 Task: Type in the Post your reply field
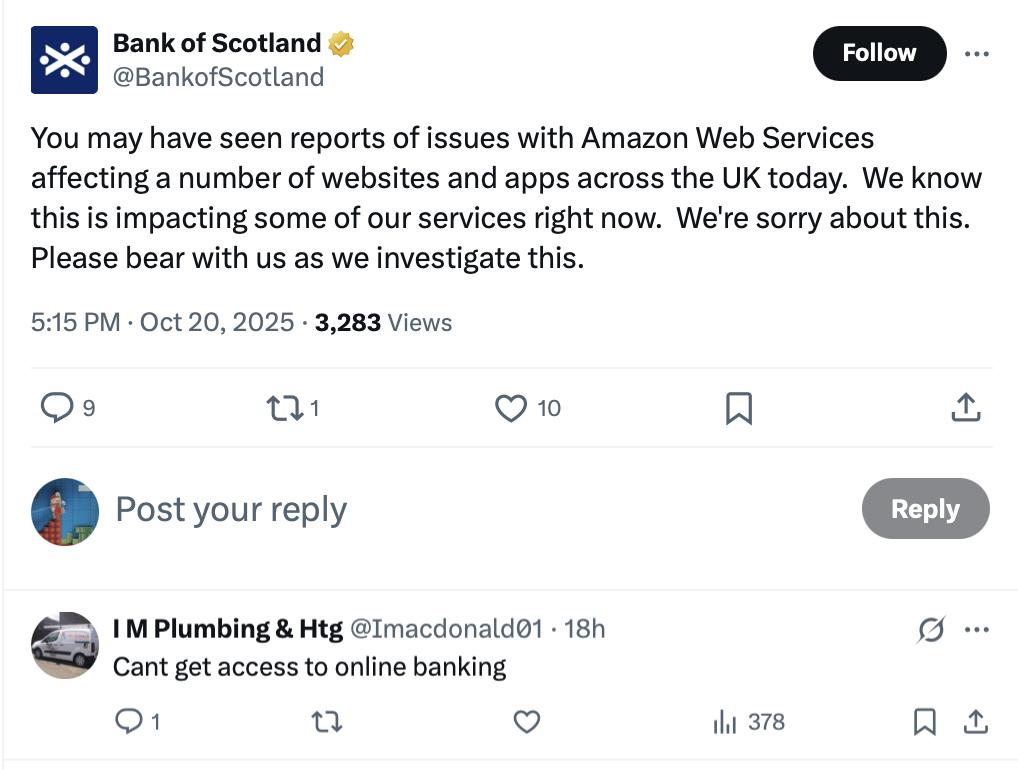pyautogui.click(x=400, y=510)
